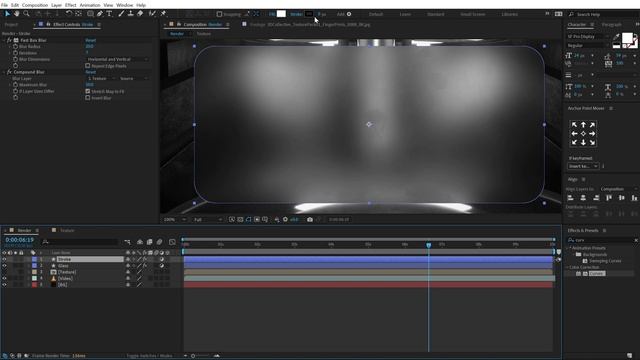Select the Rectangle shape tool

[x=90, y=14]
